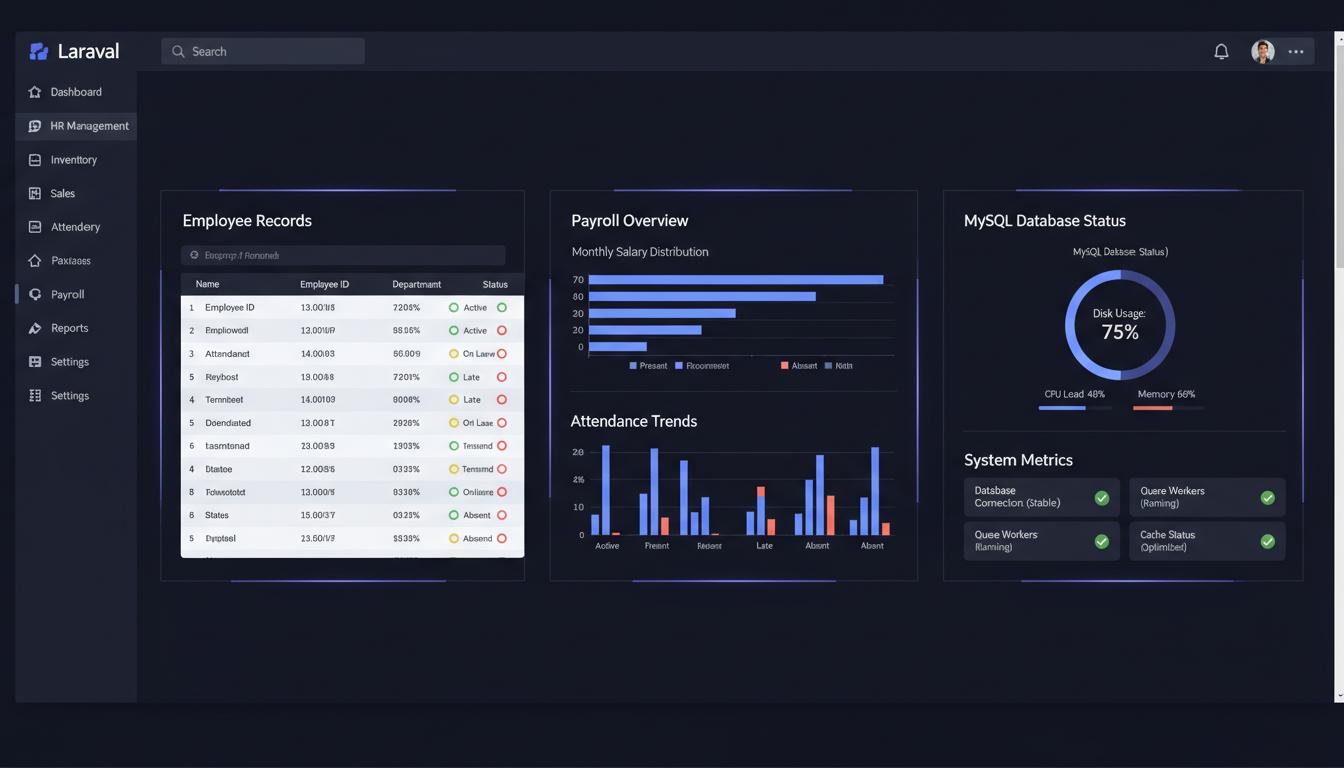Open the Cache Status card

1207,541
